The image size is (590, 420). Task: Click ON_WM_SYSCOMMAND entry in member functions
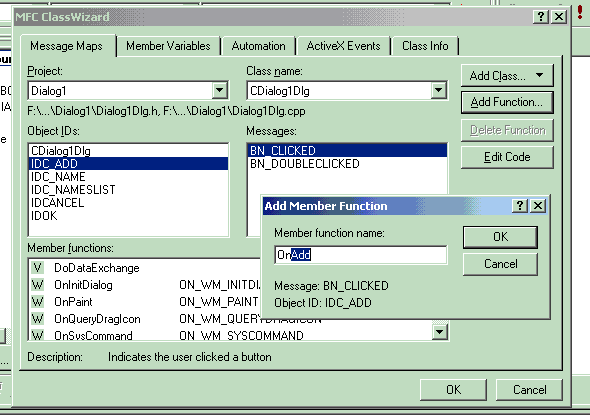click(x=241, y=335)
